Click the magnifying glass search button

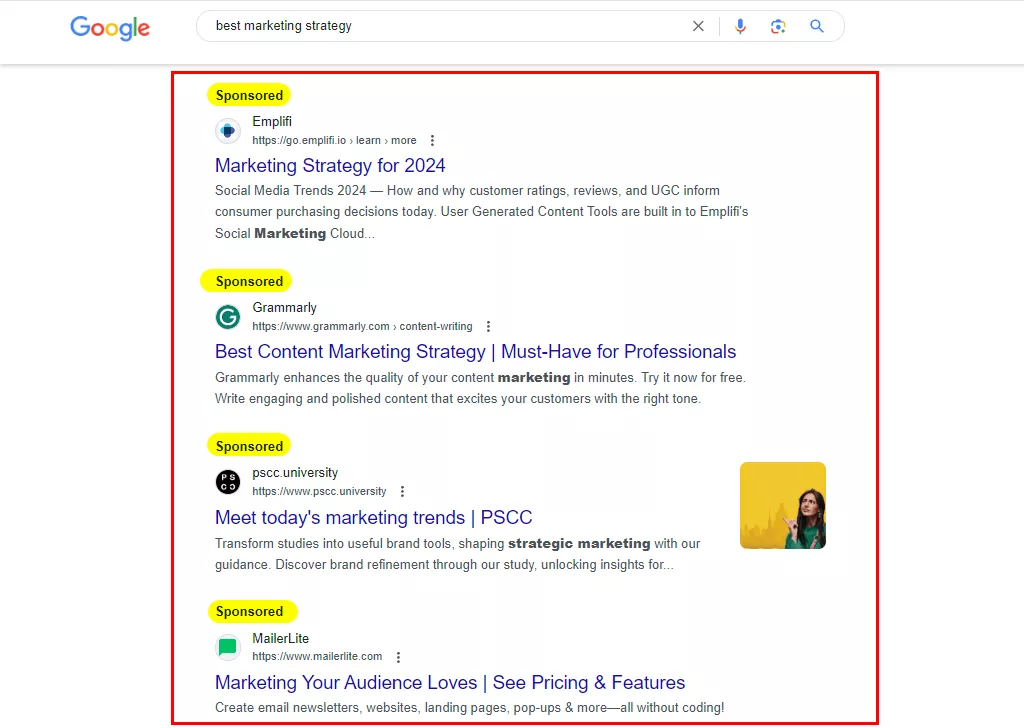tap(816, 26)
